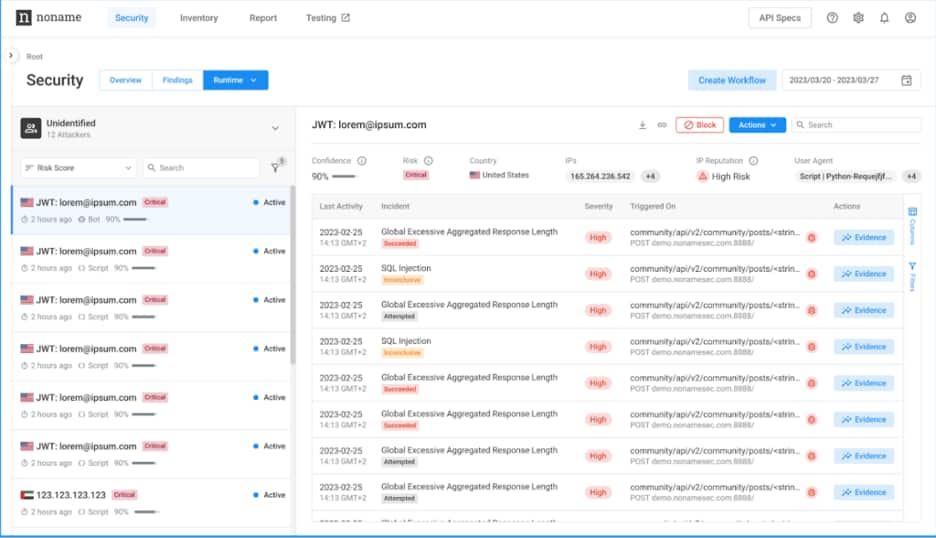The height and width of the screenshot is (538, 936).
Task: Open the date range picker field
Action: click(x=849, y=80)
